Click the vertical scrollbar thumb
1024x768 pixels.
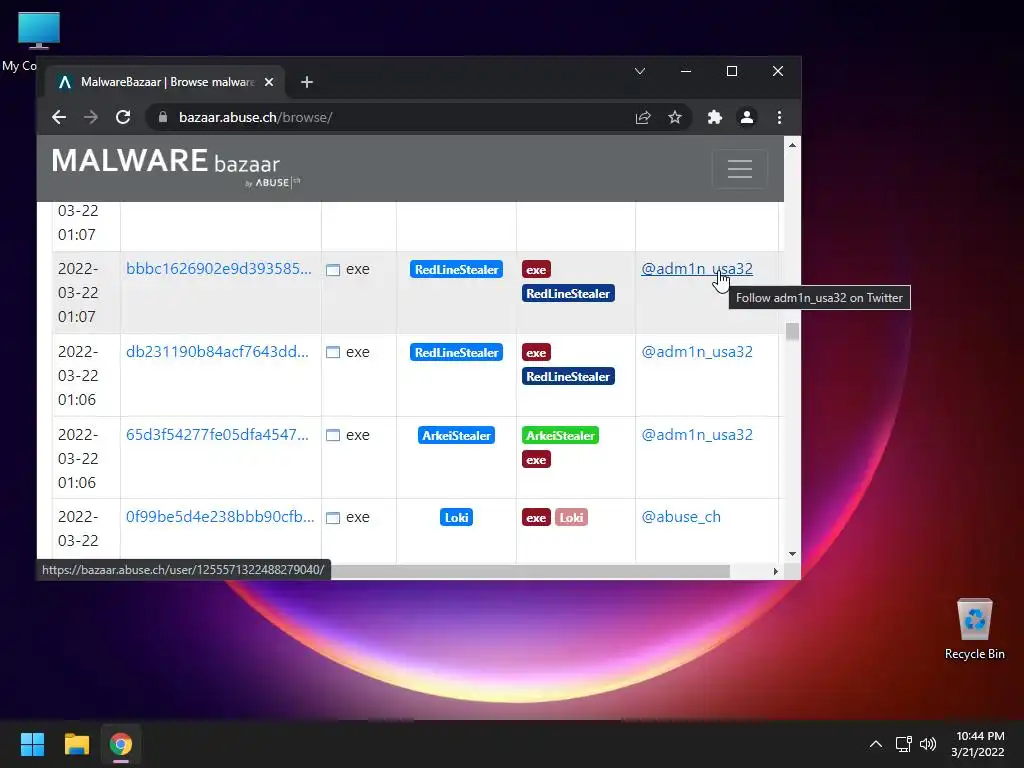point(792,332)
